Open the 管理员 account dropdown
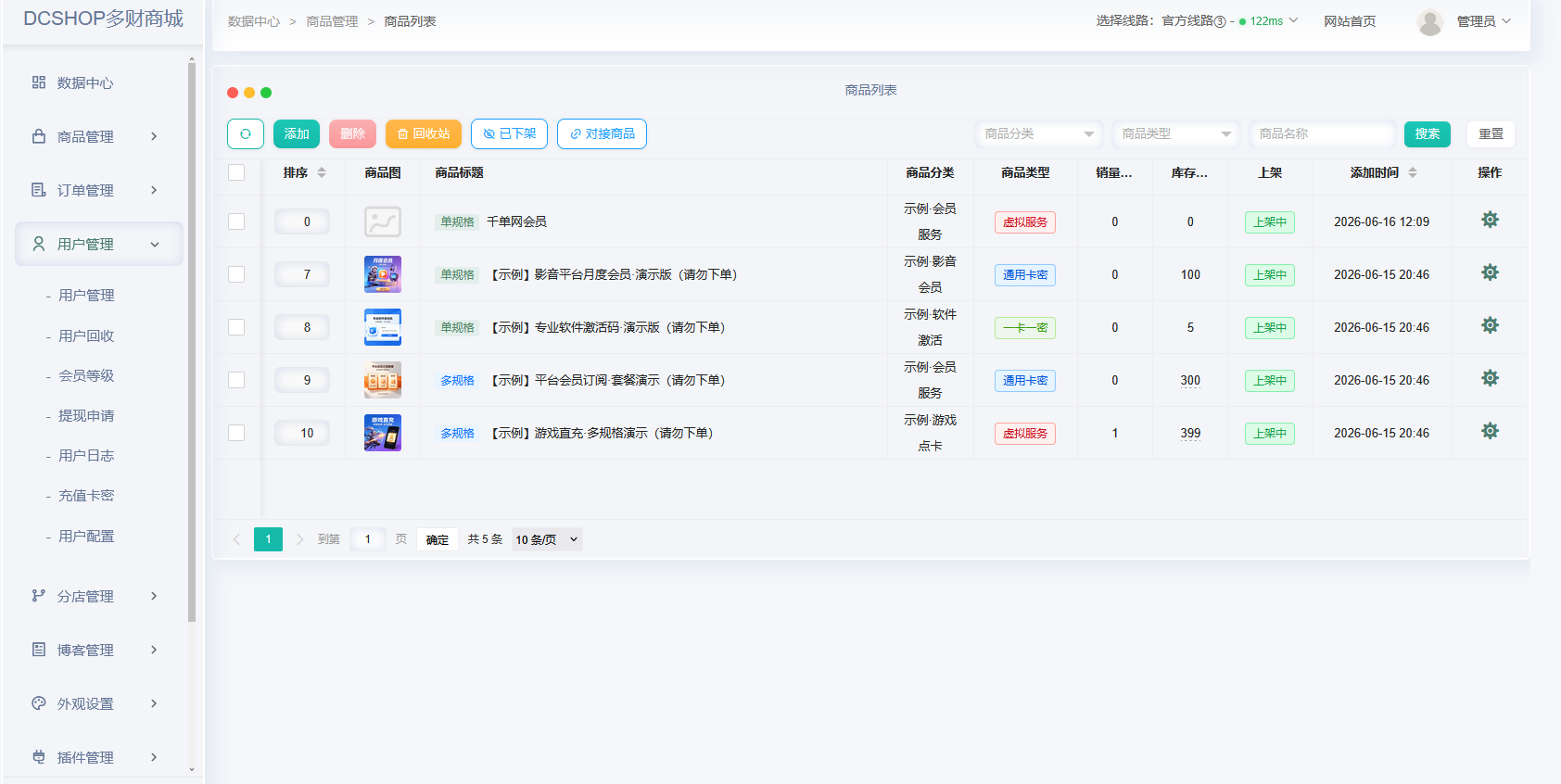This screenshot has width=1561, height=784. [x=1483, y=21]
